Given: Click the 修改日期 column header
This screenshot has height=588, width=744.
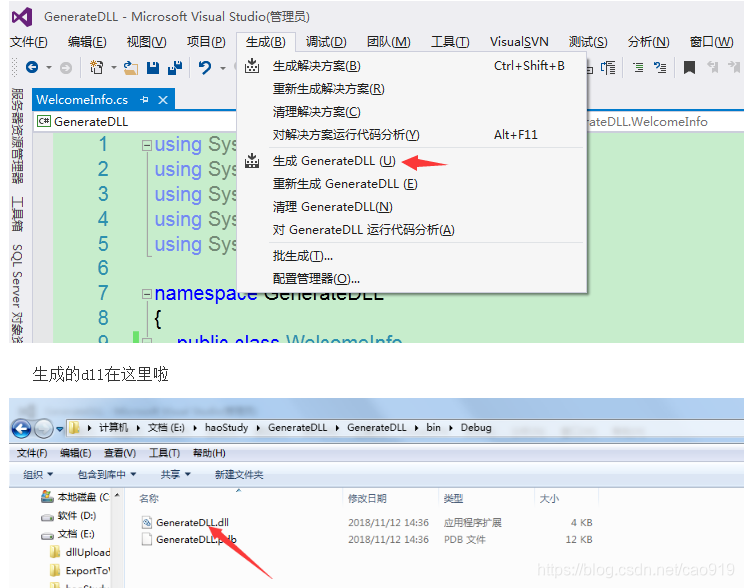Looking at the screenshot, I should 367,498.
